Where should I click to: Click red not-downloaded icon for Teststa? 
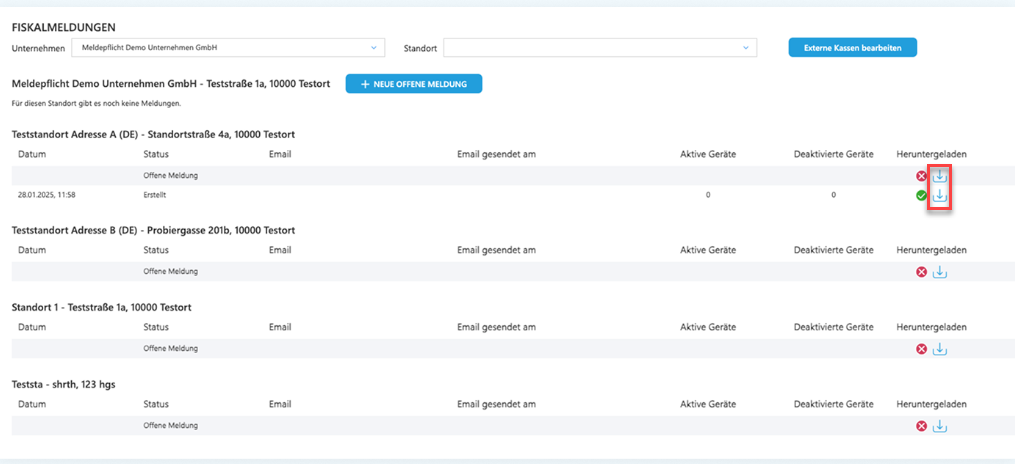click(921, 426)
